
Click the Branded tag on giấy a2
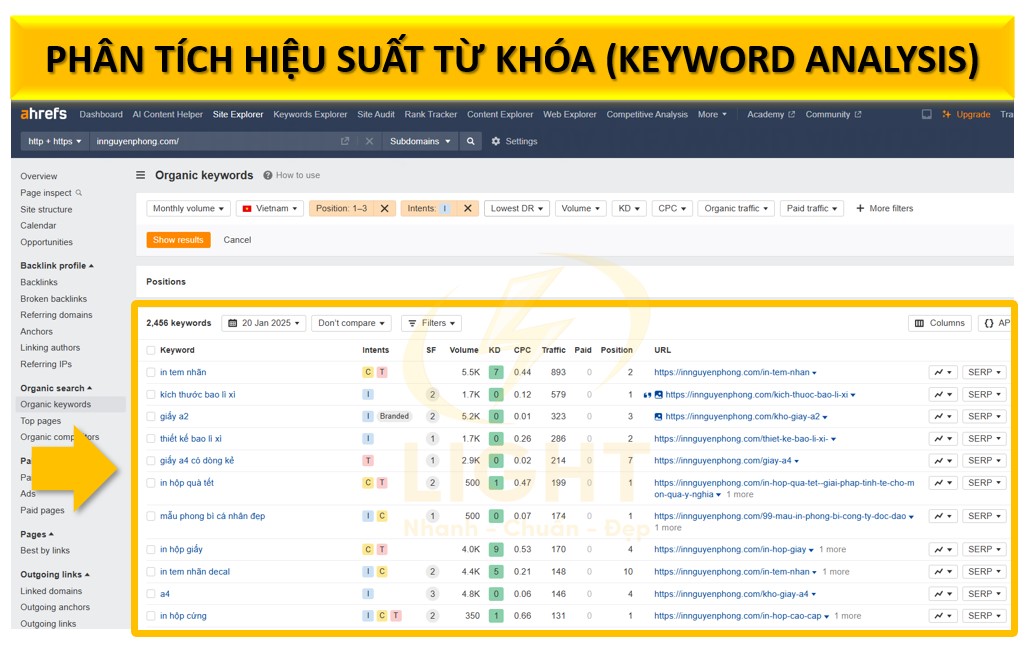(x=394, y=416)
